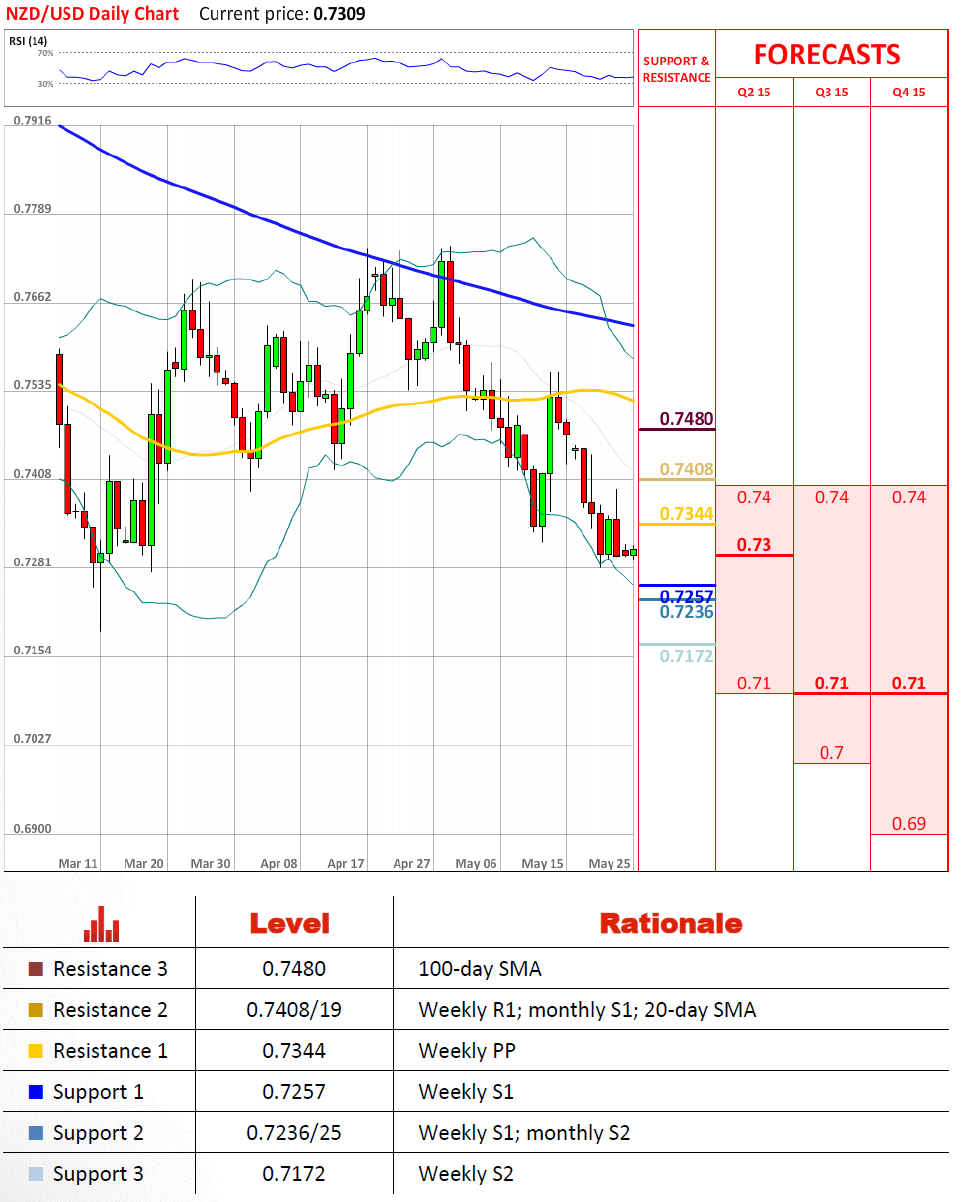Screen dimensions: 967x1202
Task: Click the 0.7344 level label beside chart
Action: [x=687, y=514]
